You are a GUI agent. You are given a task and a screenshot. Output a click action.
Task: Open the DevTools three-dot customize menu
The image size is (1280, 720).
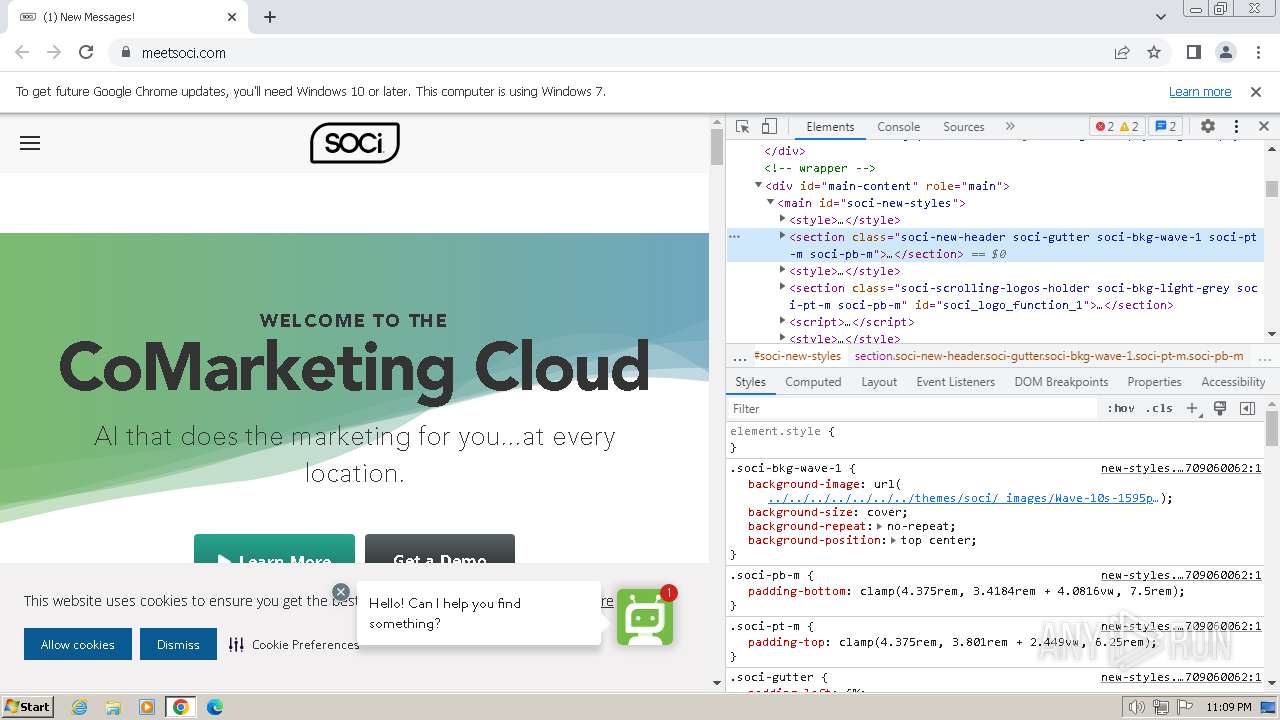tap(1236, 127)
